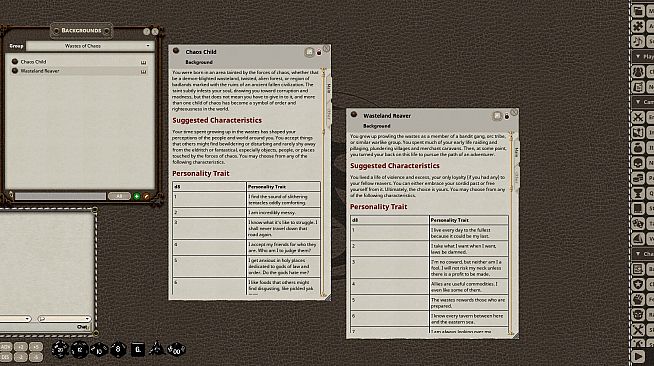Toggle the -2 modifier button
The width and height of the screenshot is (654, 366).
click(20, 357)
